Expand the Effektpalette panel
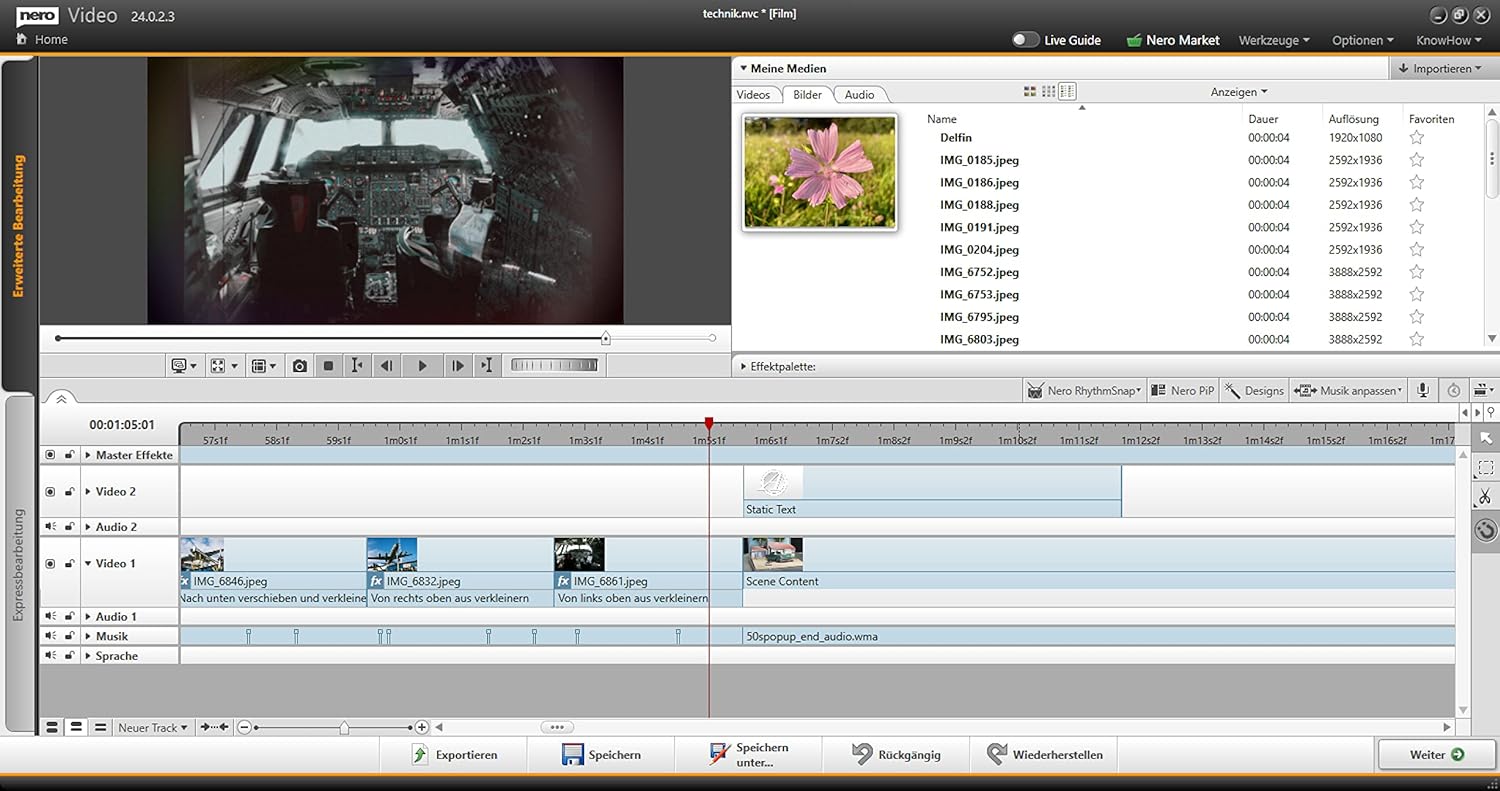 tap(744, 367)
